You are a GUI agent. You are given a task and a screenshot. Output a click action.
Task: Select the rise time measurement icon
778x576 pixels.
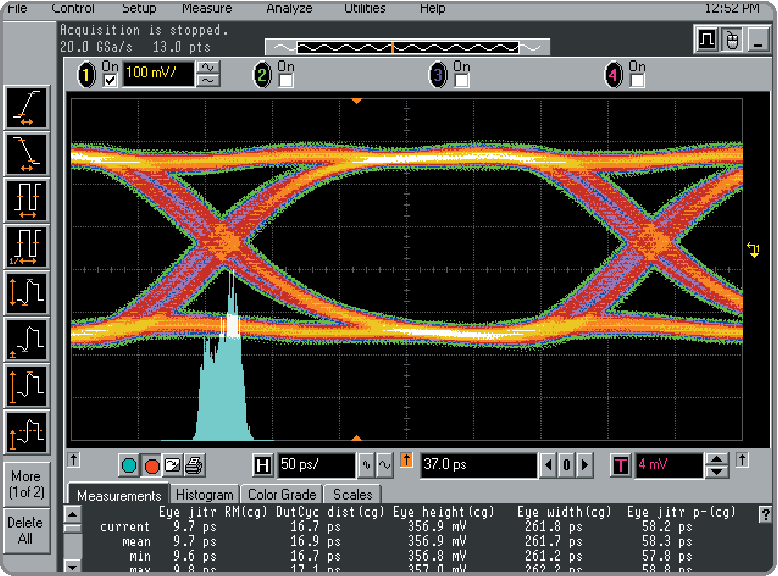coord(27,107)
